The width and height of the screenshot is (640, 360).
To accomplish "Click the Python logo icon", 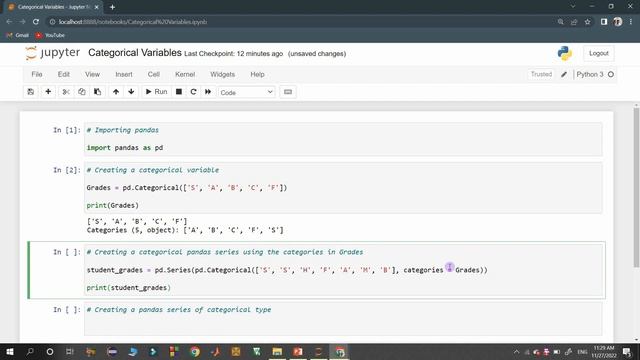I will coord(565,53).
